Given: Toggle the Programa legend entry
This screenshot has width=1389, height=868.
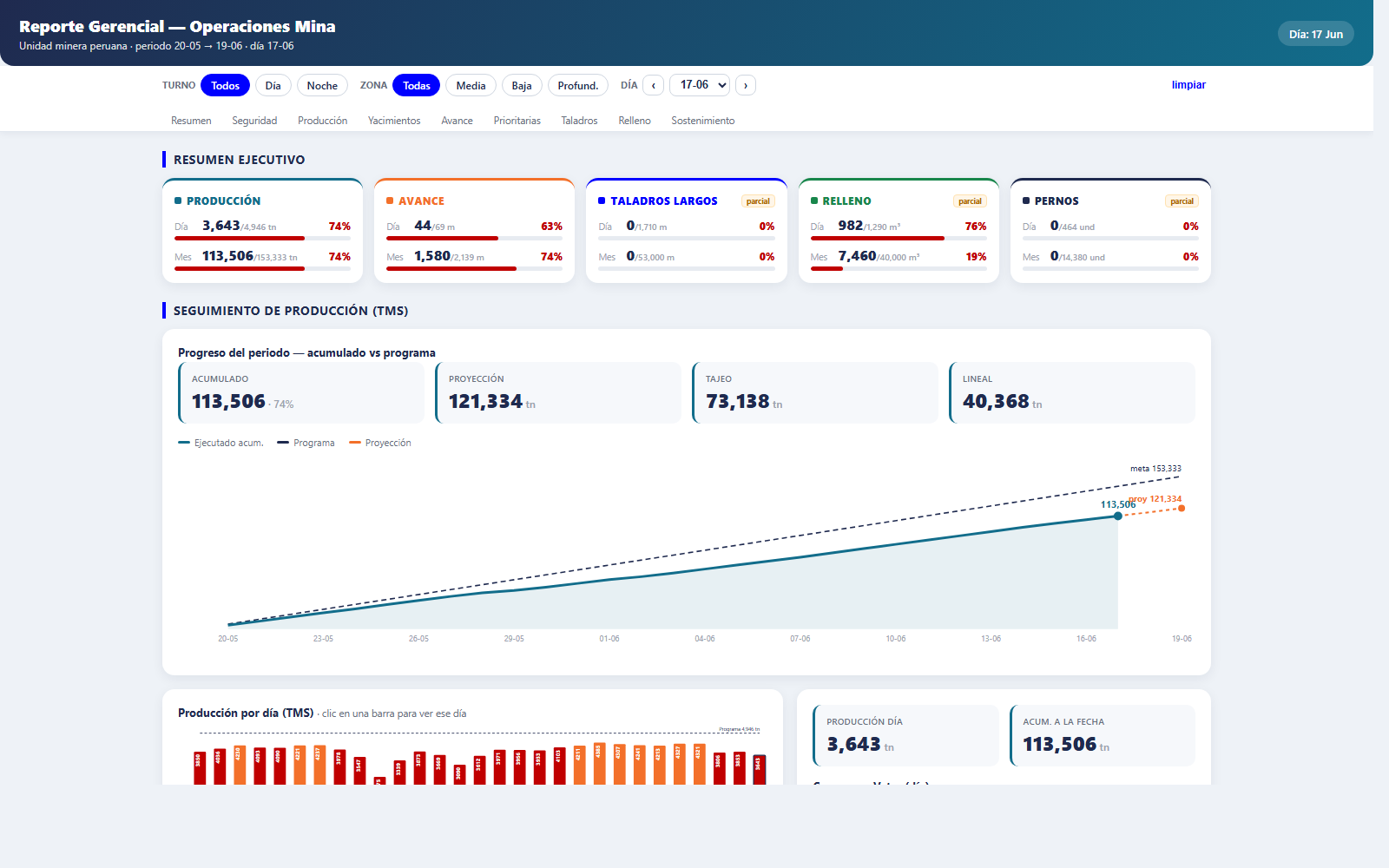Looking at the screenshot, I should pos(306,443).
